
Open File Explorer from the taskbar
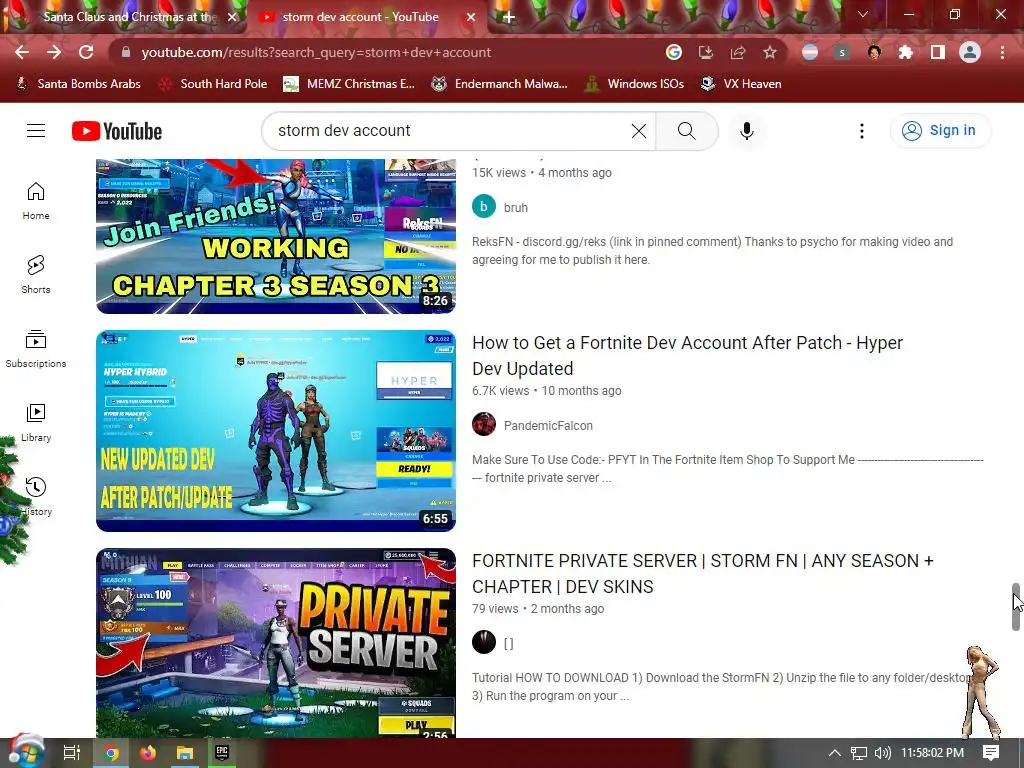(185, 753)
